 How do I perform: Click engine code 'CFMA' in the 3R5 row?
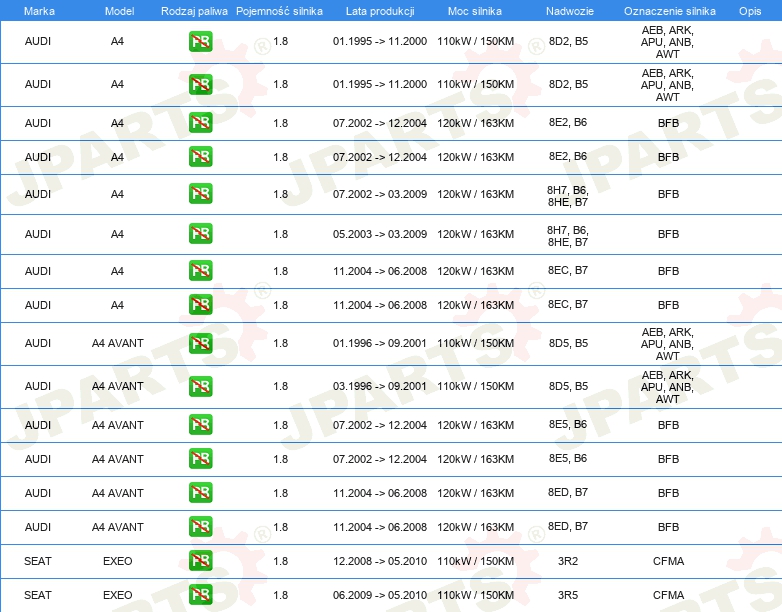[668, 595]
